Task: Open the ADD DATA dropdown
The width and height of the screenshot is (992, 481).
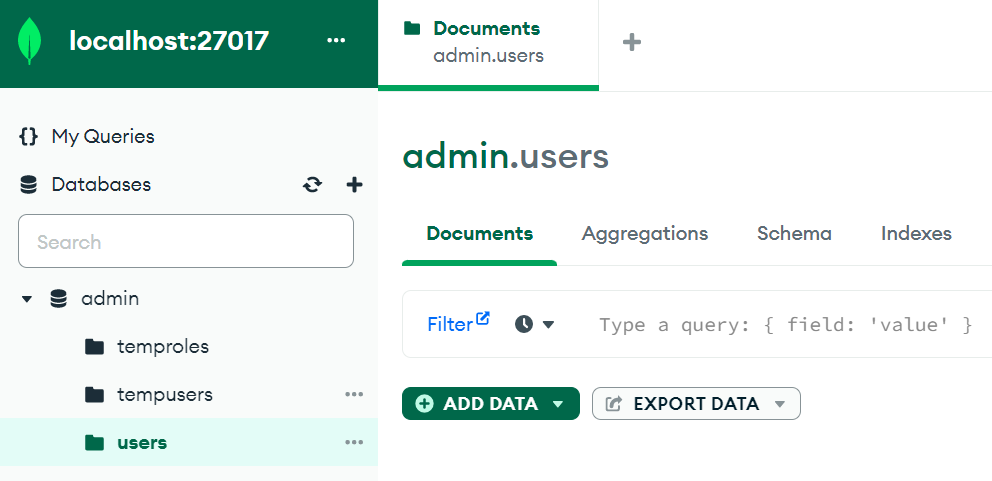Action: pos(491,404)
